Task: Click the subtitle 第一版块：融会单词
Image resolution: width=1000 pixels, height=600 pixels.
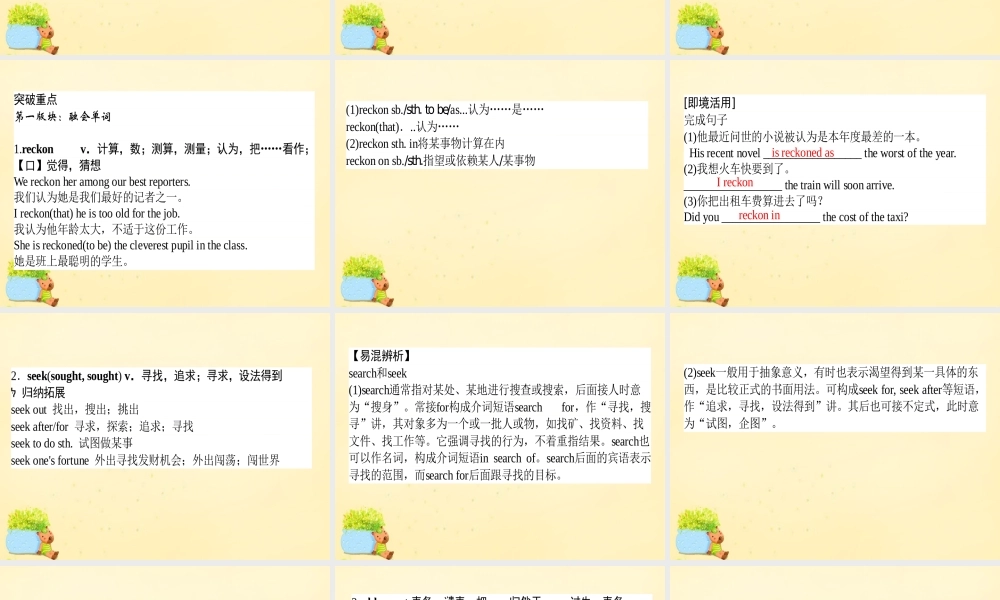Action: pos(62,117)
